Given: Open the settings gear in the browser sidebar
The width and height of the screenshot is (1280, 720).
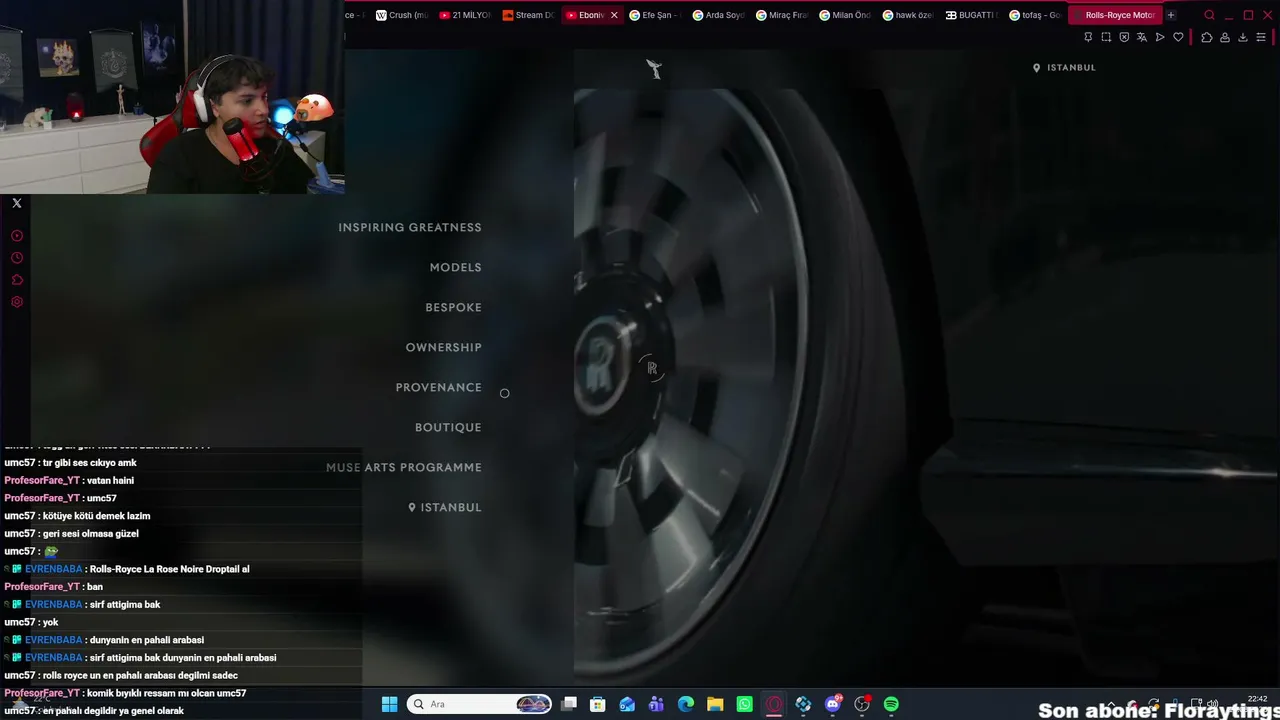Looking at the screenshot, I should coord(17,302).
